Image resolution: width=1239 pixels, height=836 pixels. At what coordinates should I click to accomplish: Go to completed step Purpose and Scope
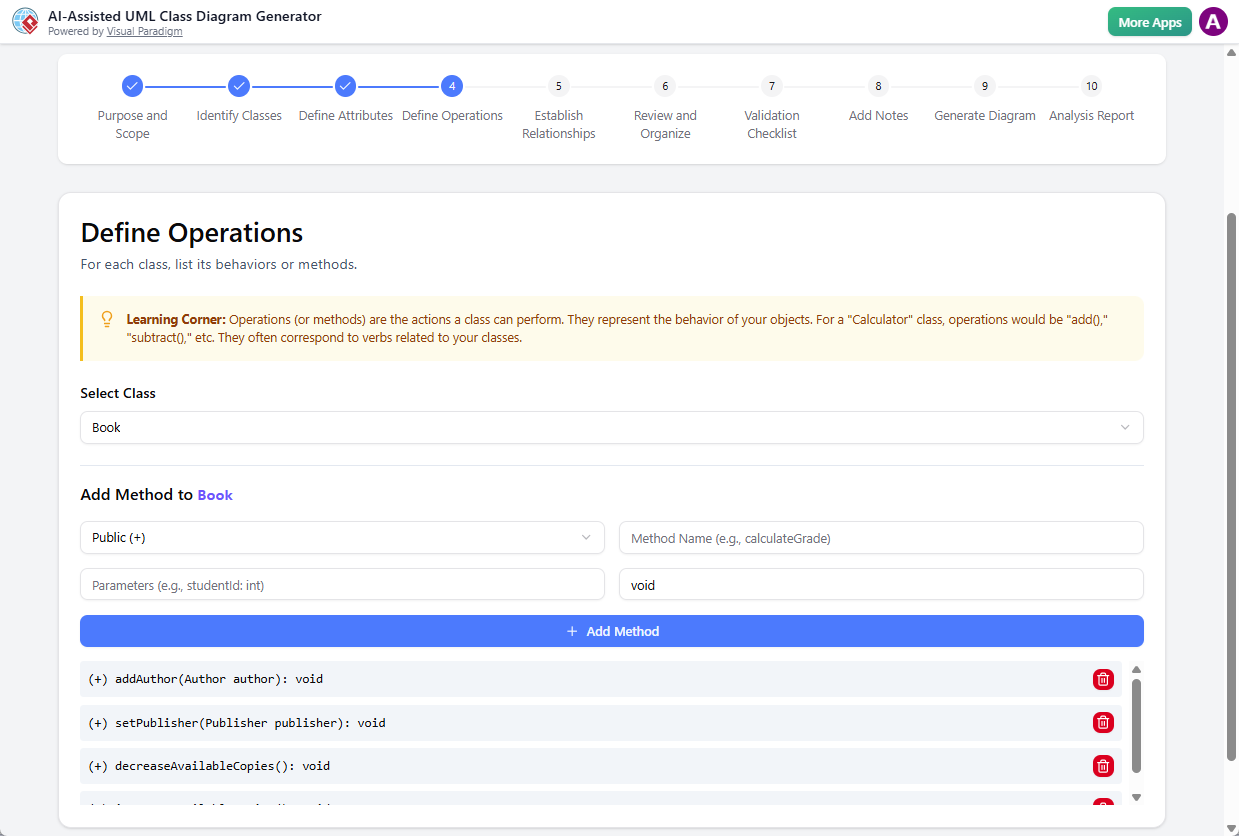pyautogui.click(x=132, y=86)
